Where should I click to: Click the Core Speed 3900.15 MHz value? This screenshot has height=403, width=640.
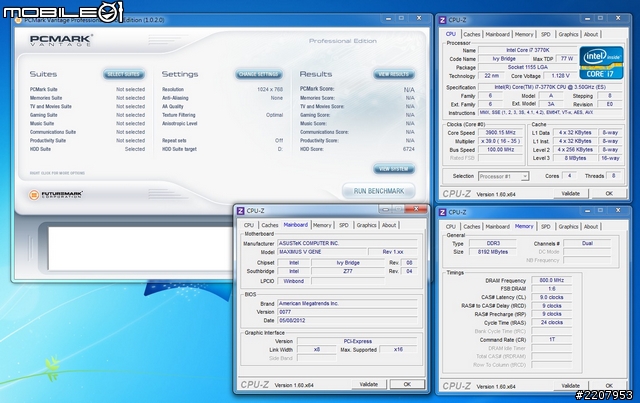[500, 133]
